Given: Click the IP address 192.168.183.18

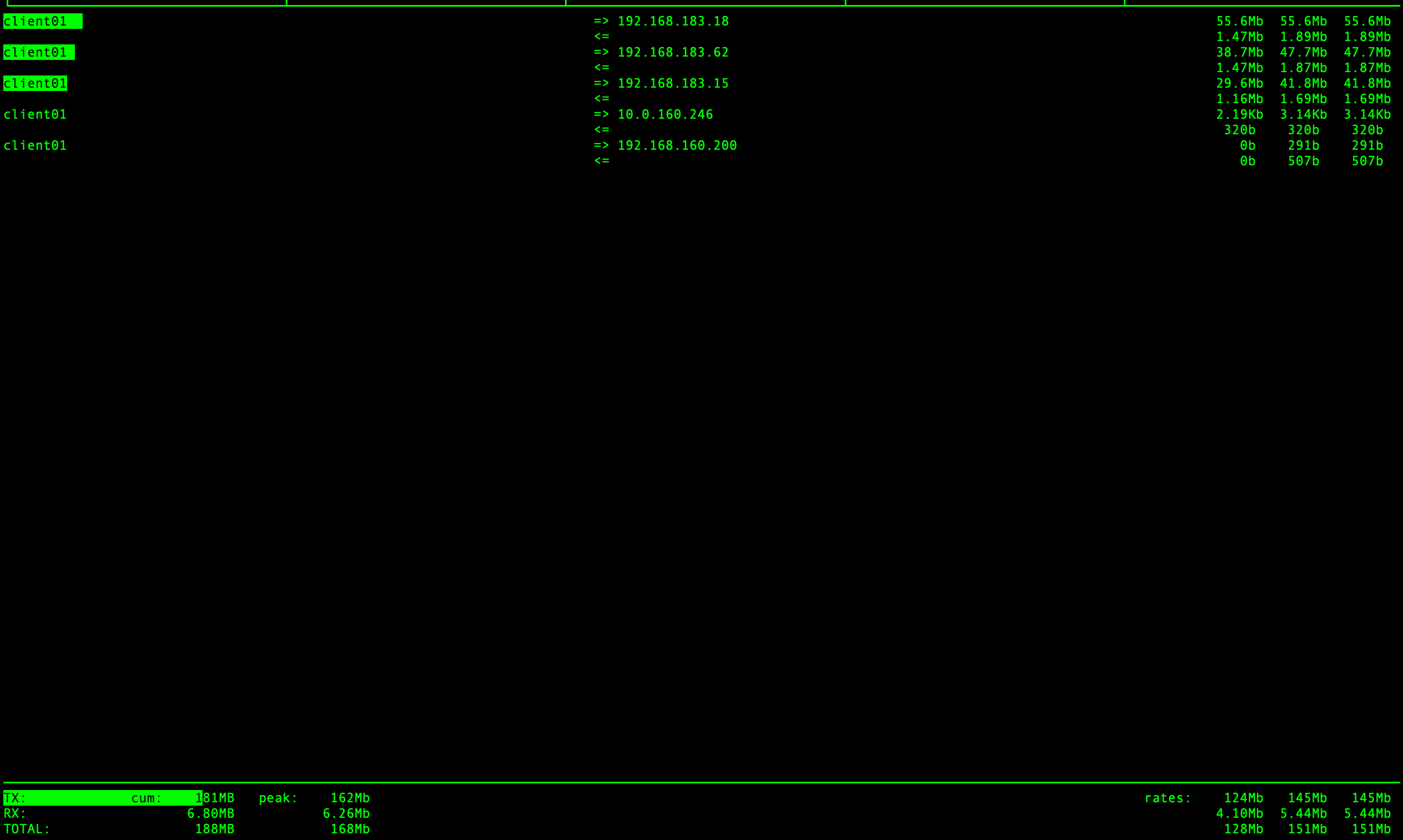Looking at the screenshot, I should click(673, 22).
